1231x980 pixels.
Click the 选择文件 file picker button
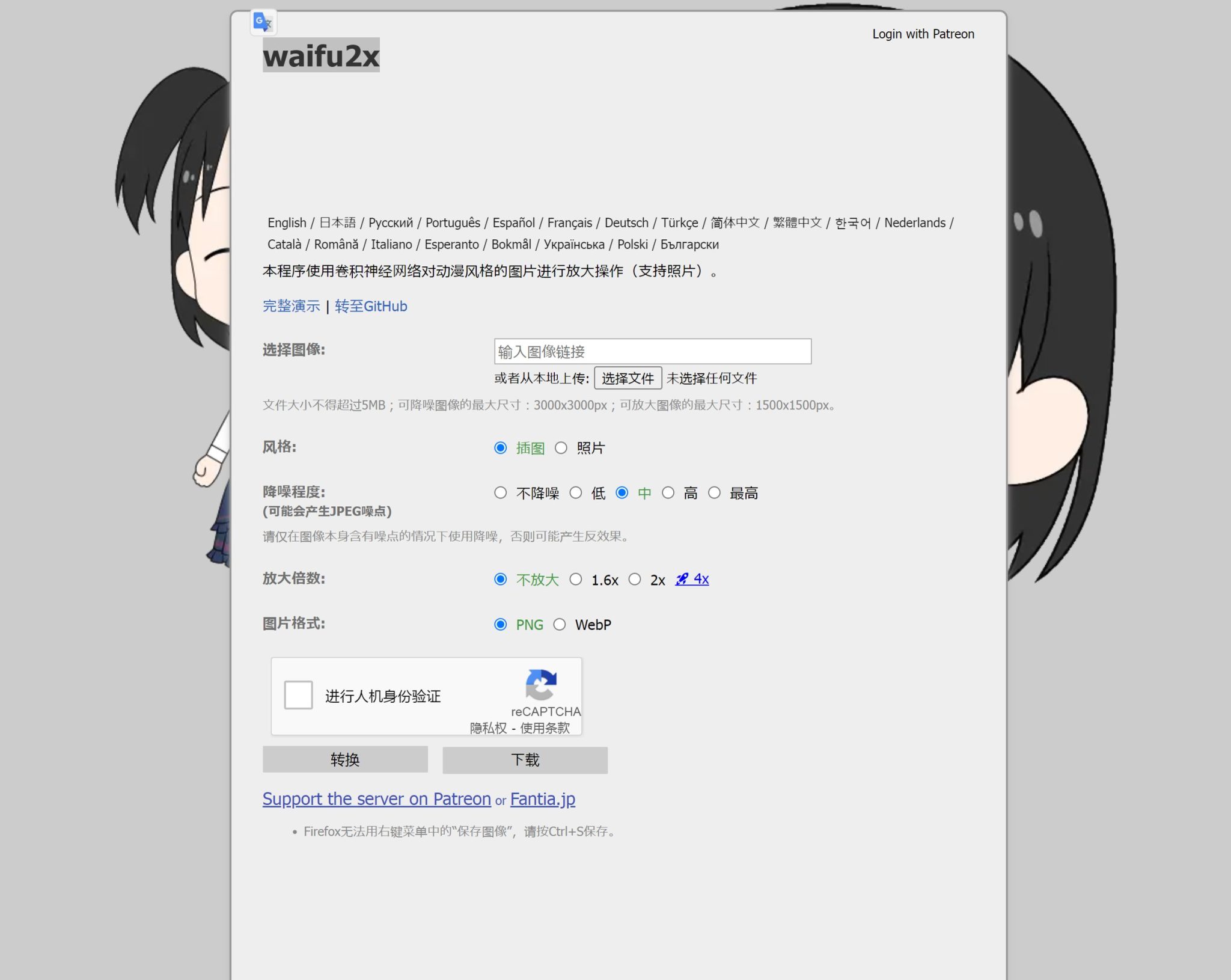[x=628, y=378]
